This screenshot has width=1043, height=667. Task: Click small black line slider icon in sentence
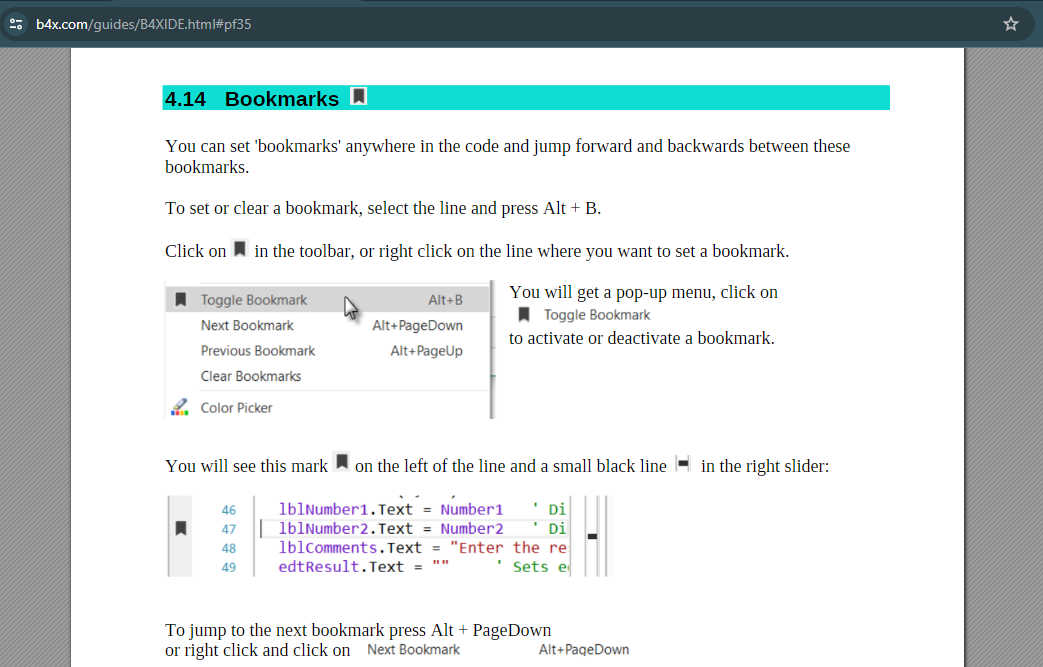click(x=682, y=464)
